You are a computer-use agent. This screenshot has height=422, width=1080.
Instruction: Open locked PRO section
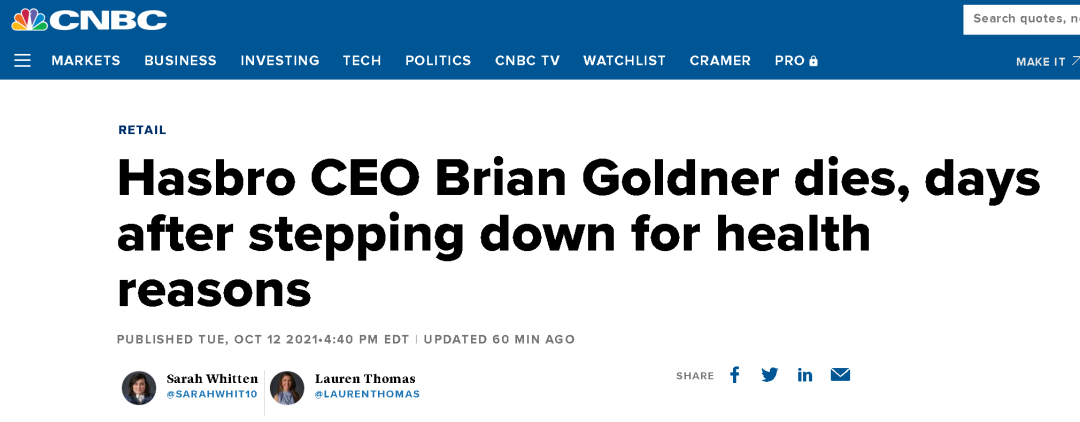click(796, 61)
